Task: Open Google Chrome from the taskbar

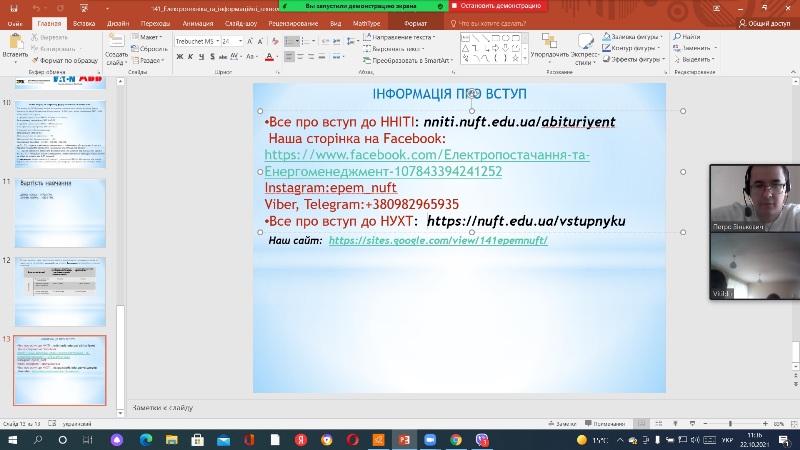Action: click(456, 440)
